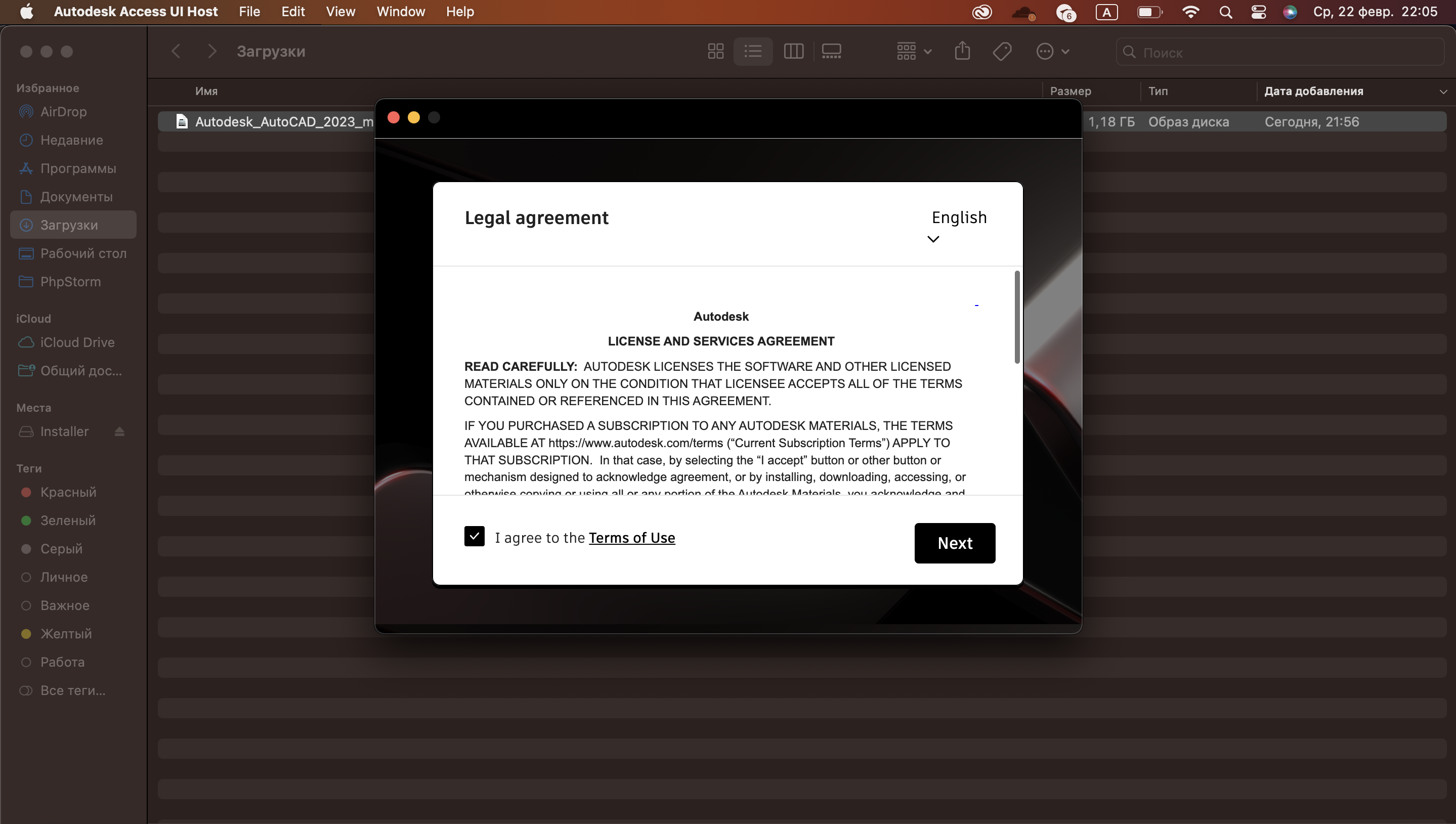Open Spotlight search in menu bar
Viewport: 1456px width, 824px height.
[1226, 12]
